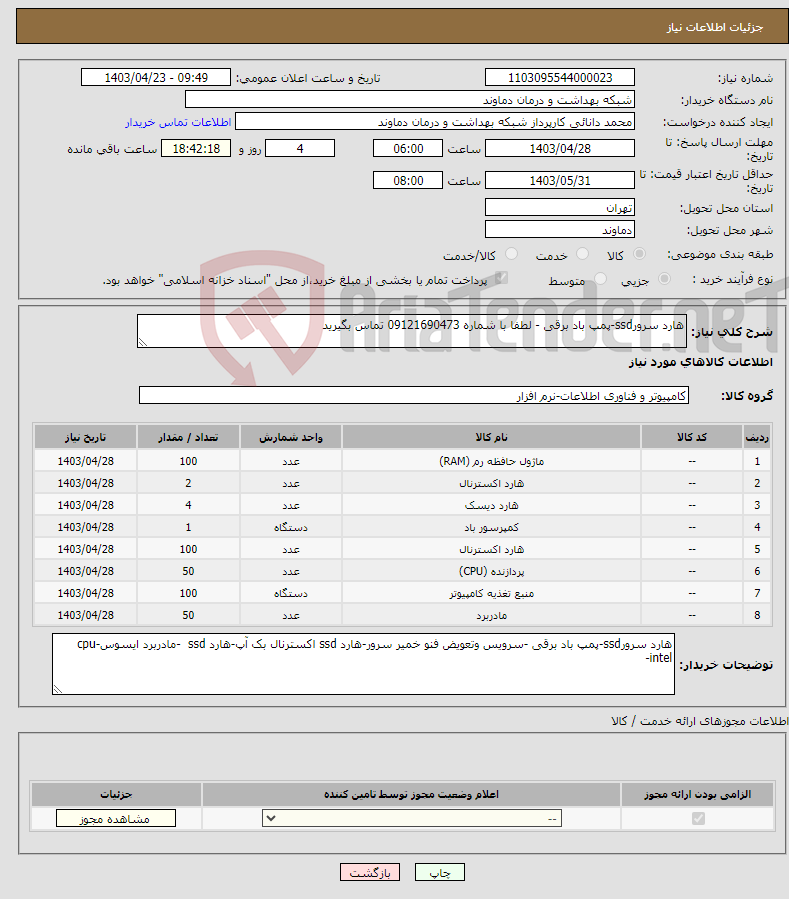The height and width of the screenshot is (899, 789).
Task: Select the مادربرد row
Action: pyautogui.click(x=403, y=615)
